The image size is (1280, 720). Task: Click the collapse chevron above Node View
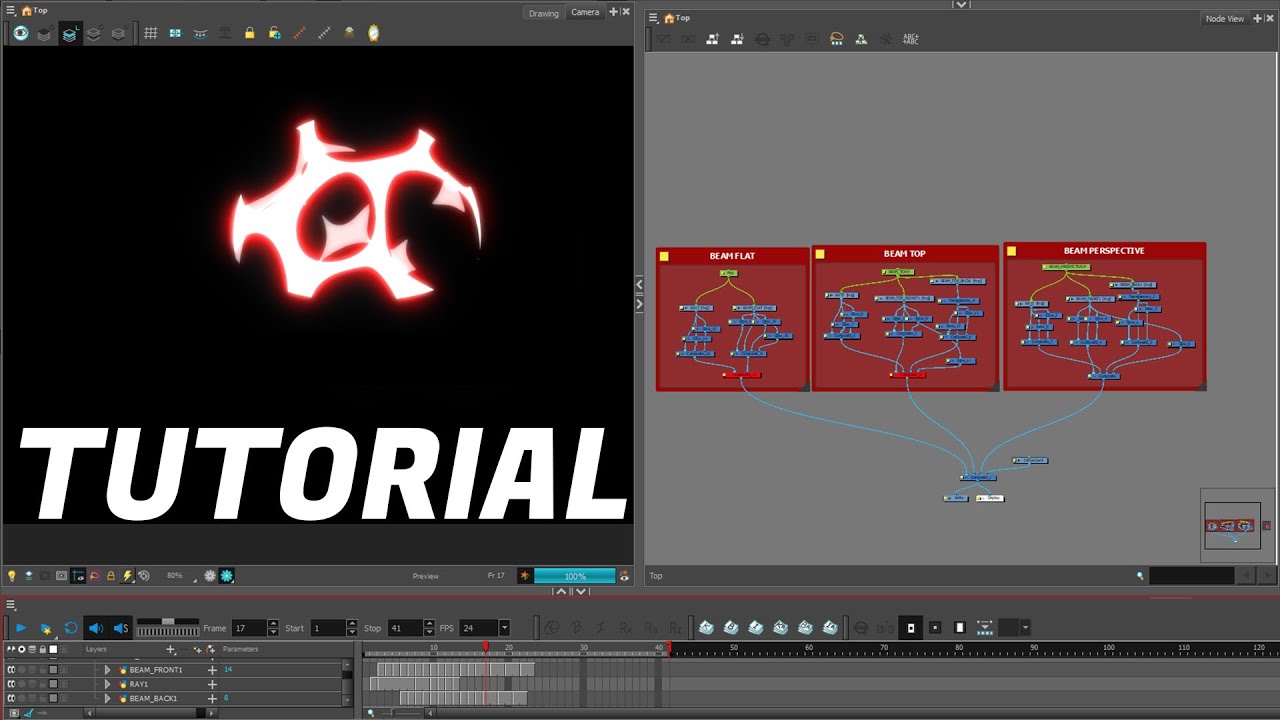(961, 5)
